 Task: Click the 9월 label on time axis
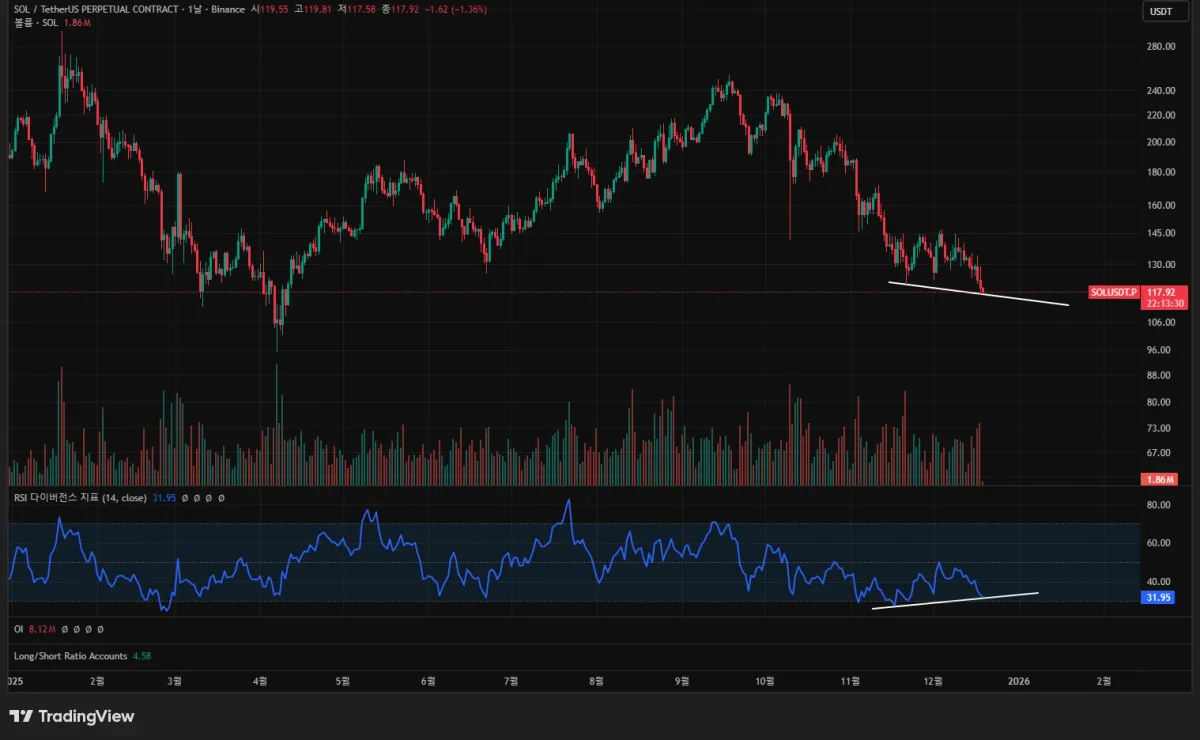pos(682,681)
